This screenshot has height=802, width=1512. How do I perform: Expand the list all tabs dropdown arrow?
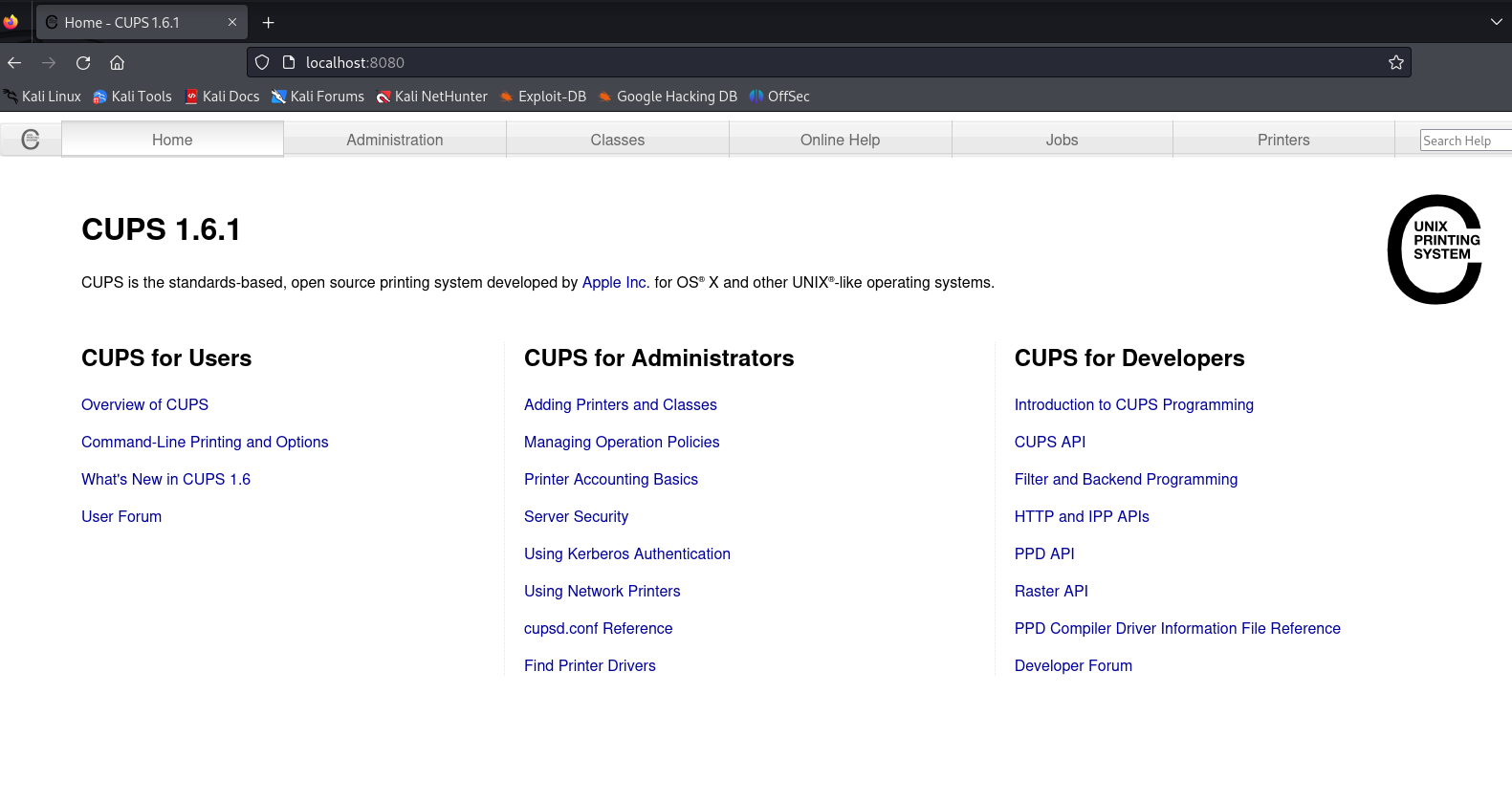[1496, 22]
